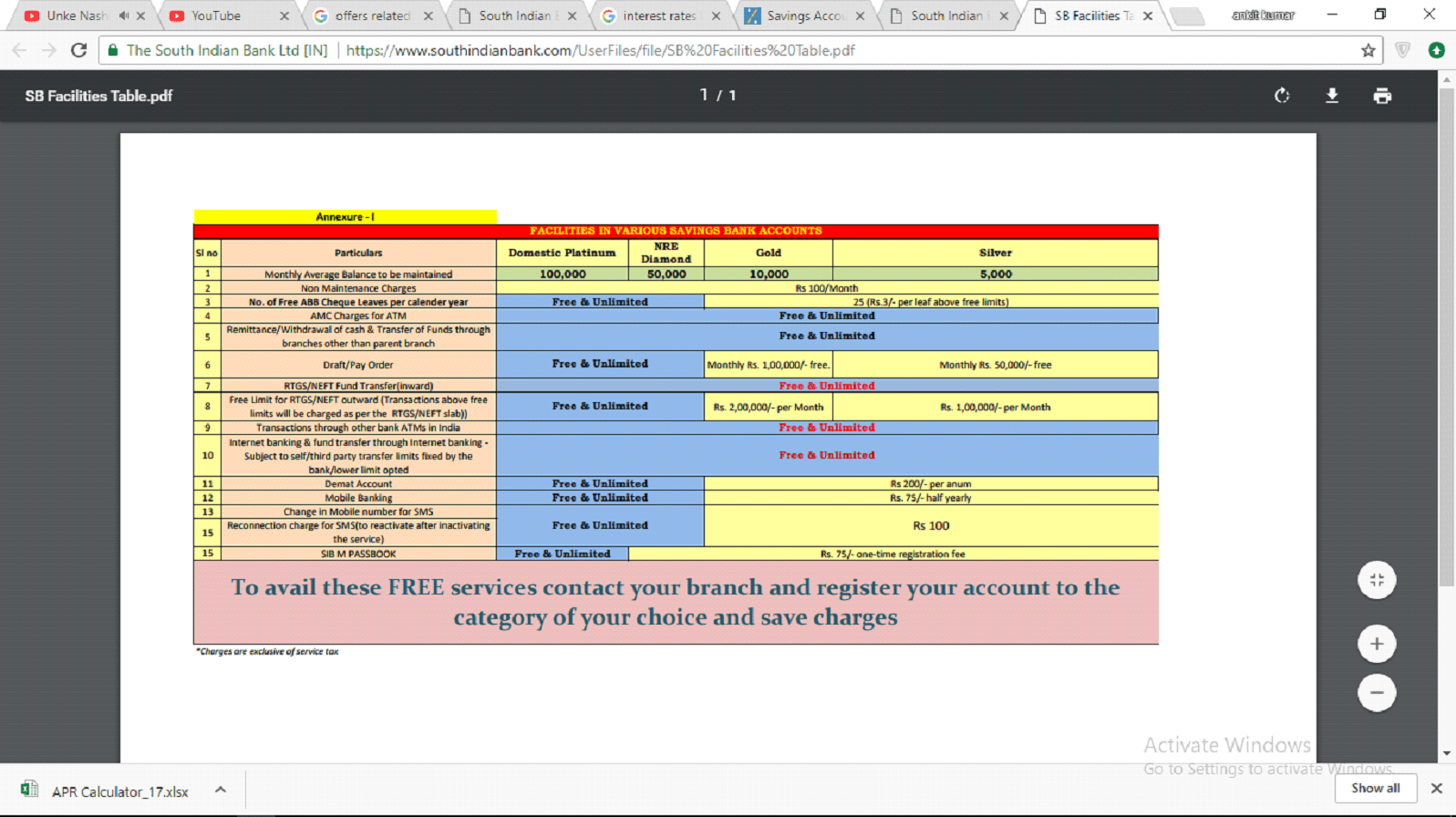Click the ankit kumar profile button
This screenshot has height=817, width=1456.
(x=1263, y=15)
